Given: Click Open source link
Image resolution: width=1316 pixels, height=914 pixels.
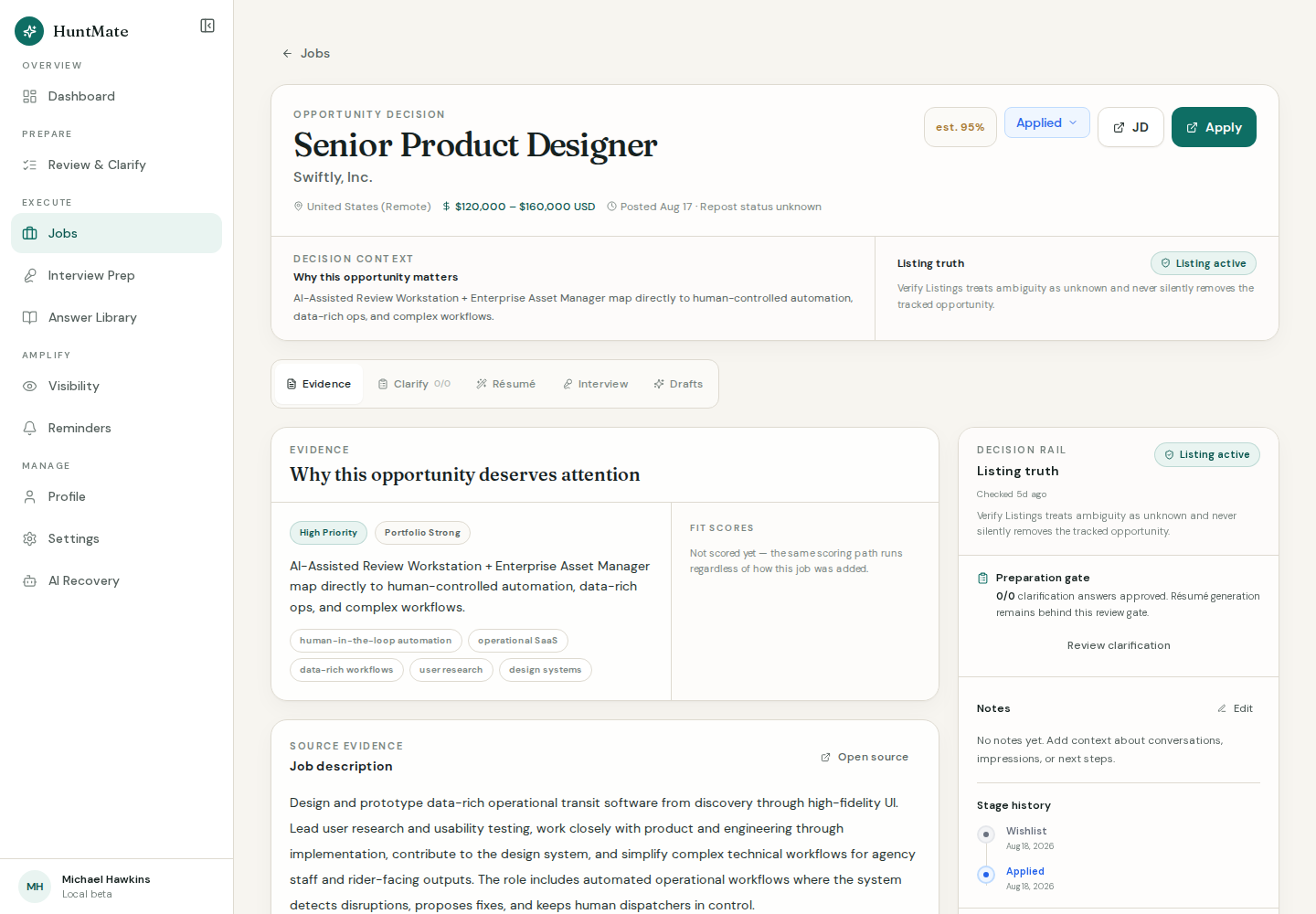Looking at the screenshot, I should pos(865,757).
